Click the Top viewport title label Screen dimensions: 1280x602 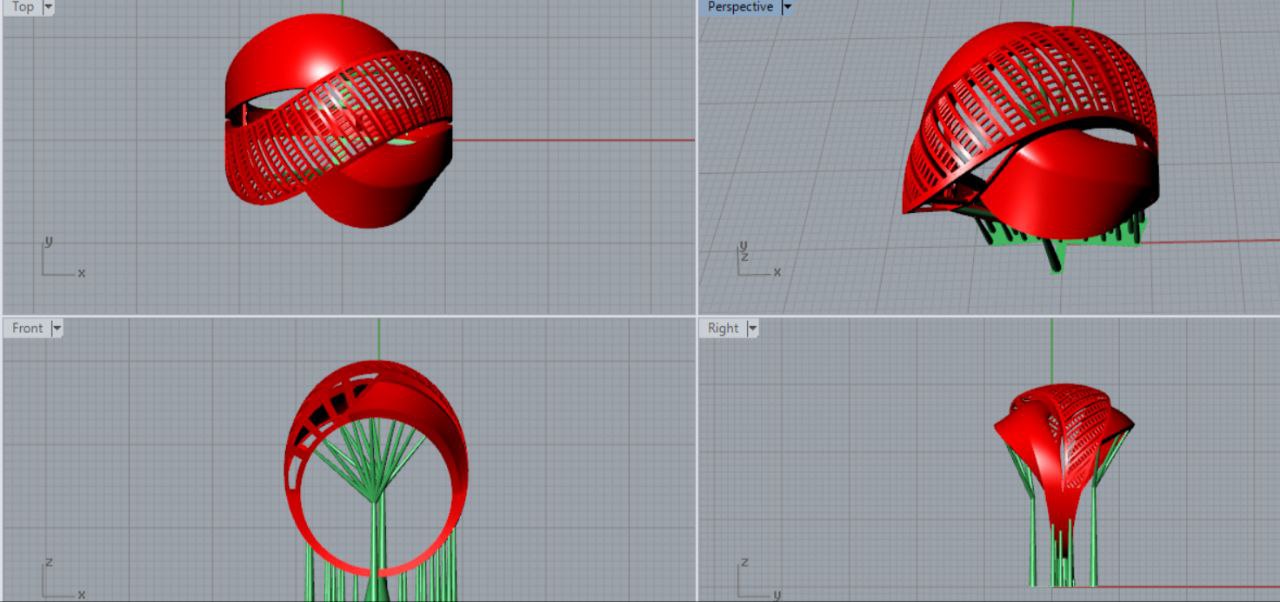point(22,7)
